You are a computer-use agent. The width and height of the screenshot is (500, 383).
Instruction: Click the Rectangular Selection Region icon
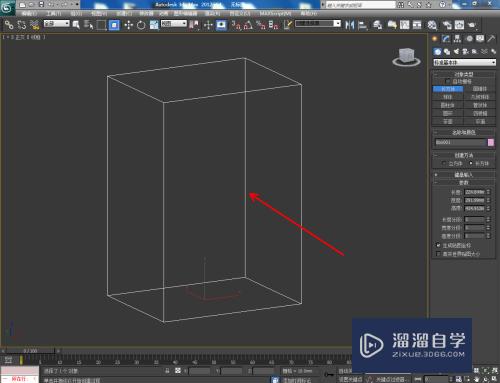coord(101,25)
